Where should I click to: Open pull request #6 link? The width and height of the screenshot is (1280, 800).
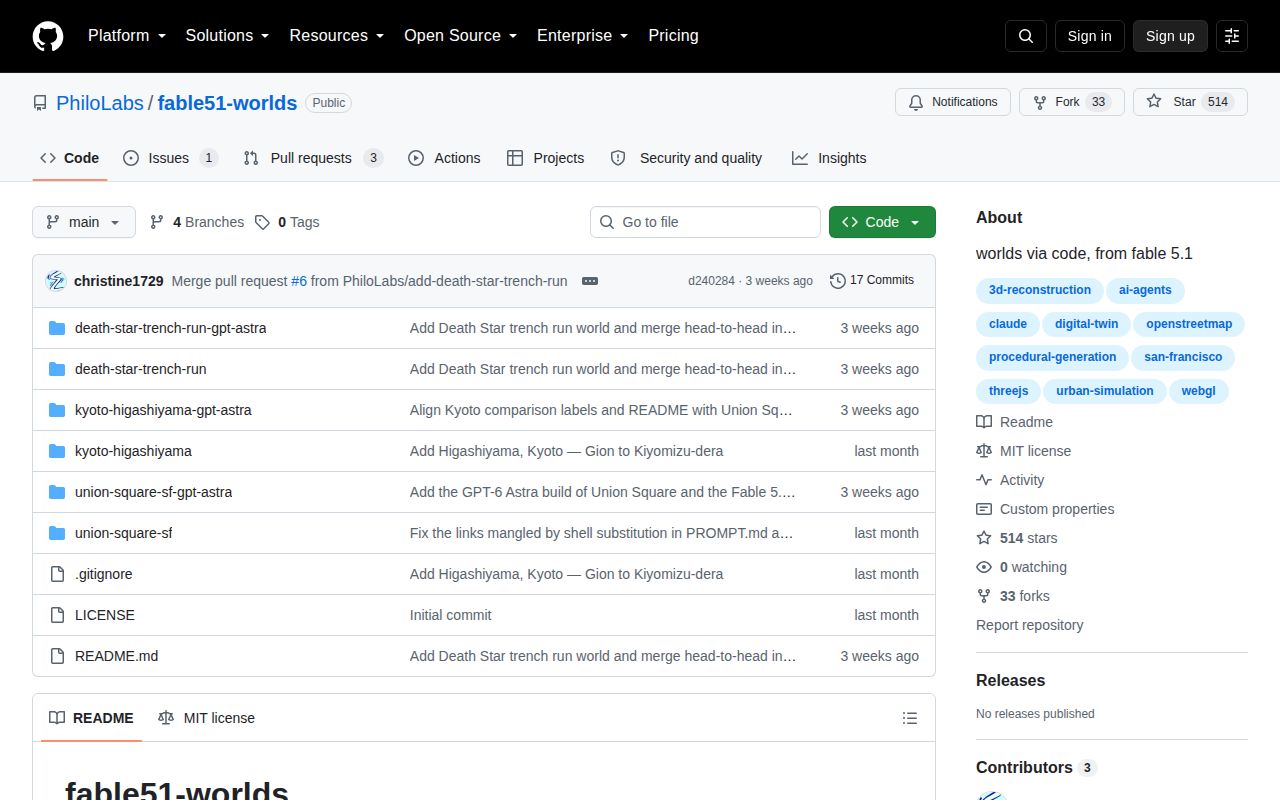(x=299, y=281)
